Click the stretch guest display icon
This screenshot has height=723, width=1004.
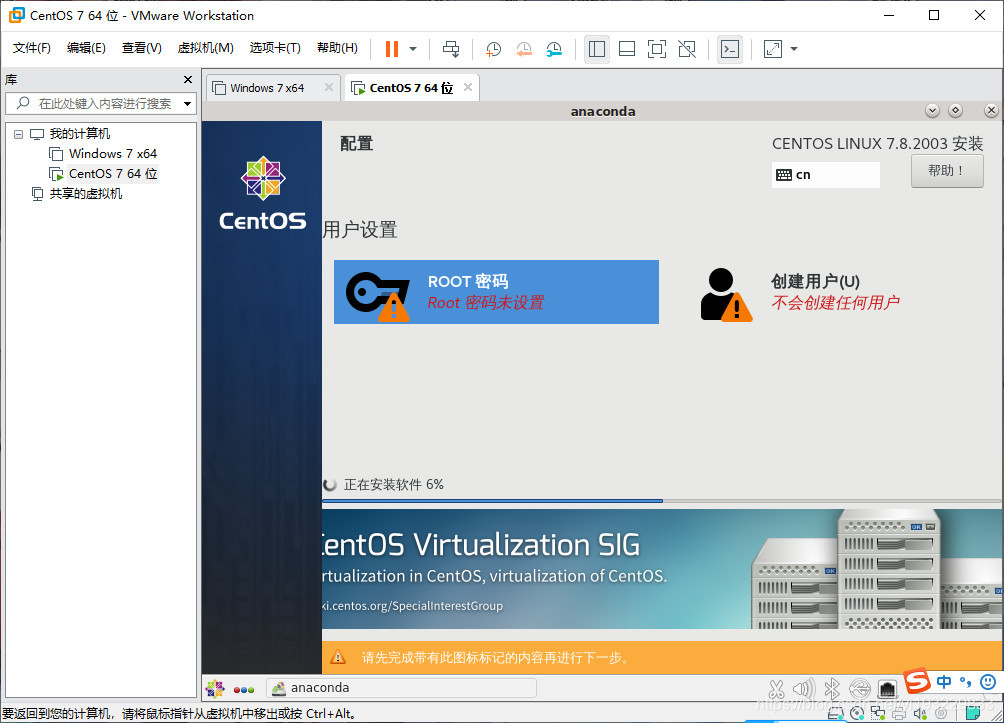point(773,49)
